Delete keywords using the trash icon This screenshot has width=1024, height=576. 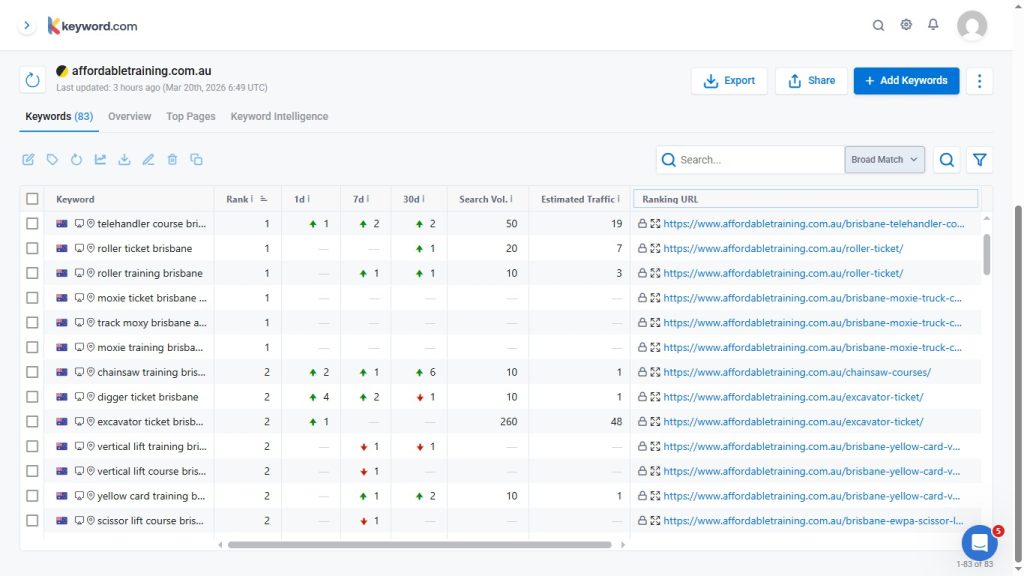tap(171, 159)
